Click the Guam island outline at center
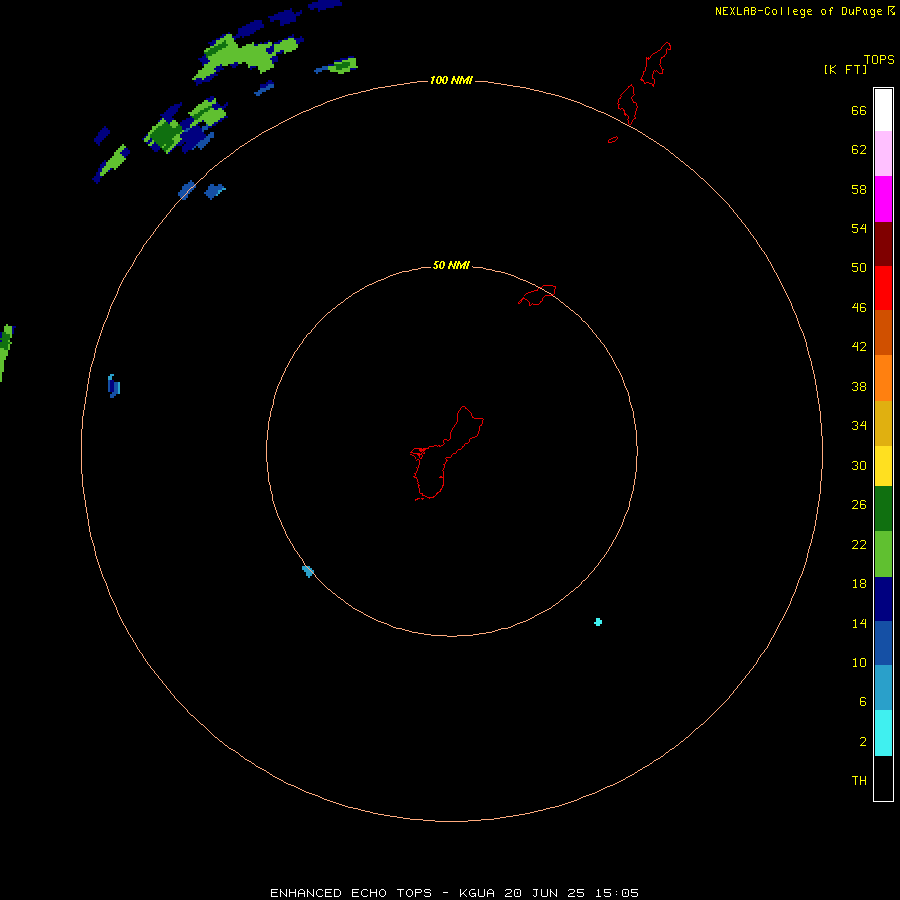Screen dimensions: 900x900 click(x=447, y=453)
